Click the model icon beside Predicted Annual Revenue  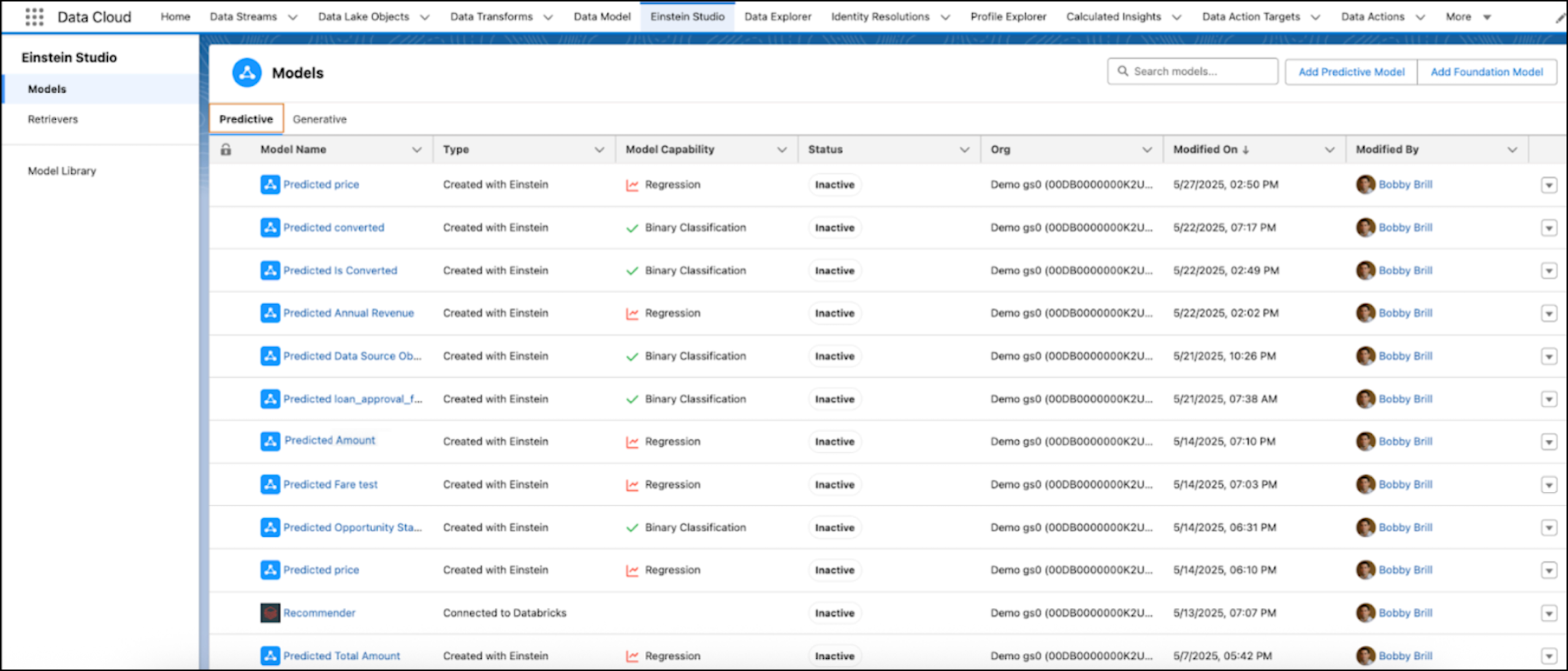(x=270, y=313)
